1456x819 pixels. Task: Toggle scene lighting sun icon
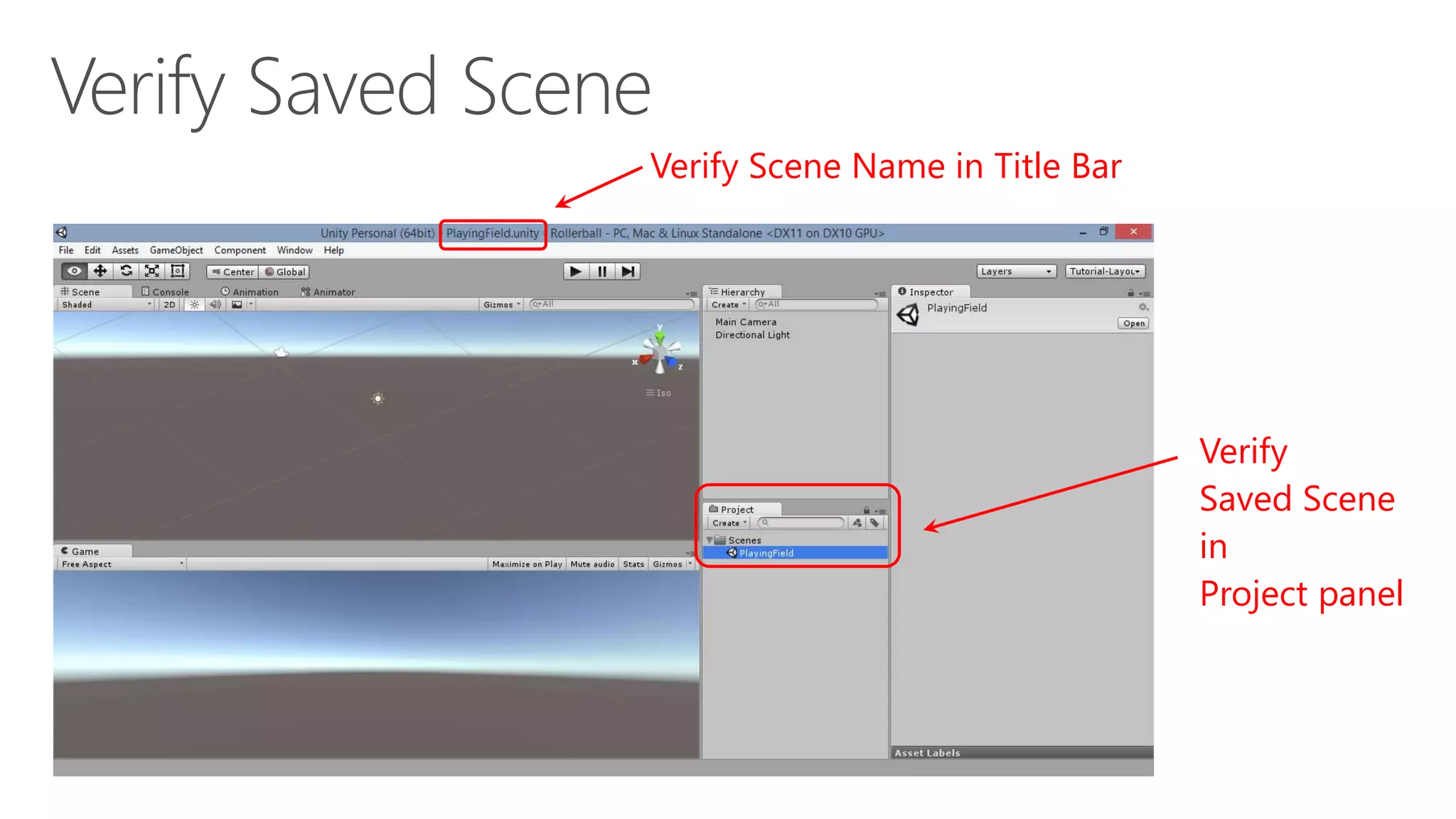point(194,304)
